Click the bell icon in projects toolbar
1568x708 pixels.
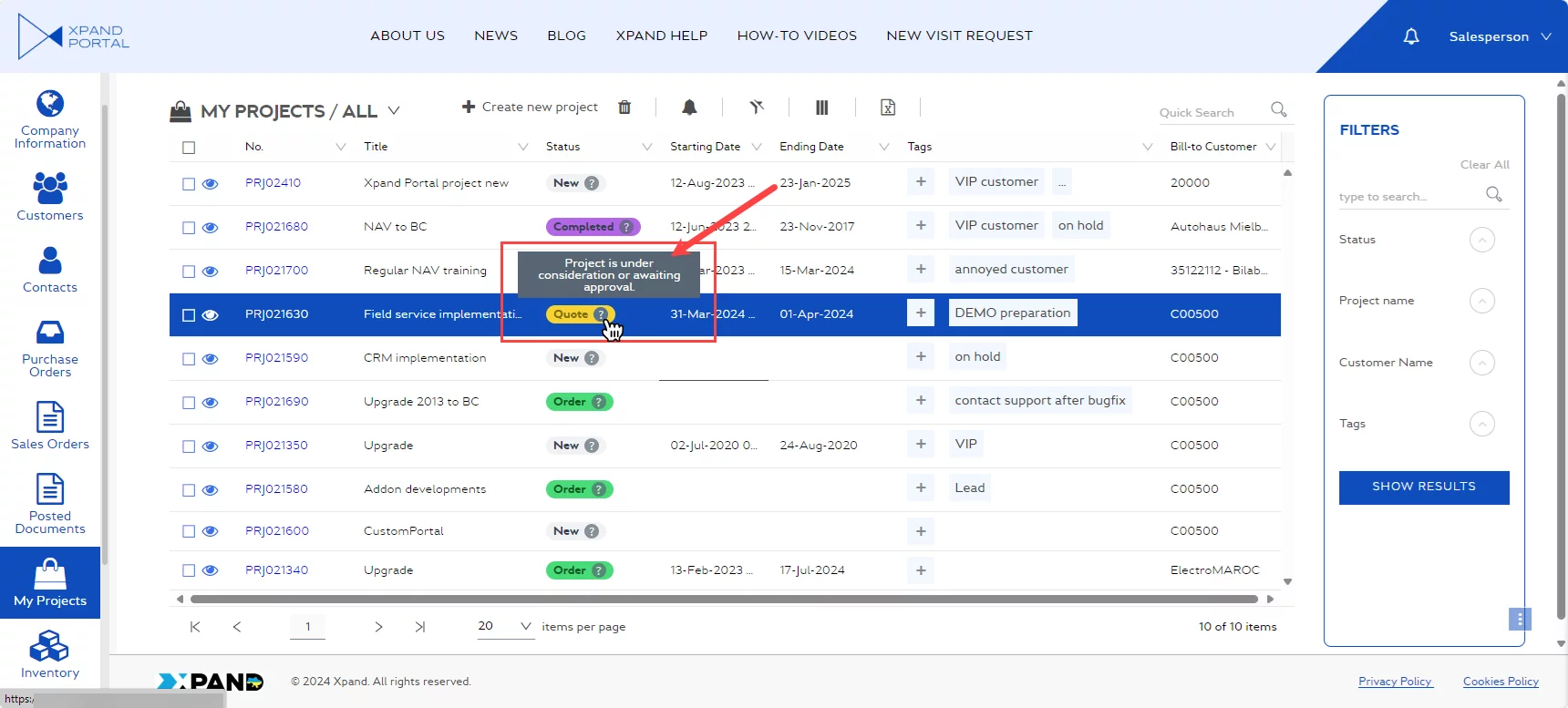pos(689,108)
